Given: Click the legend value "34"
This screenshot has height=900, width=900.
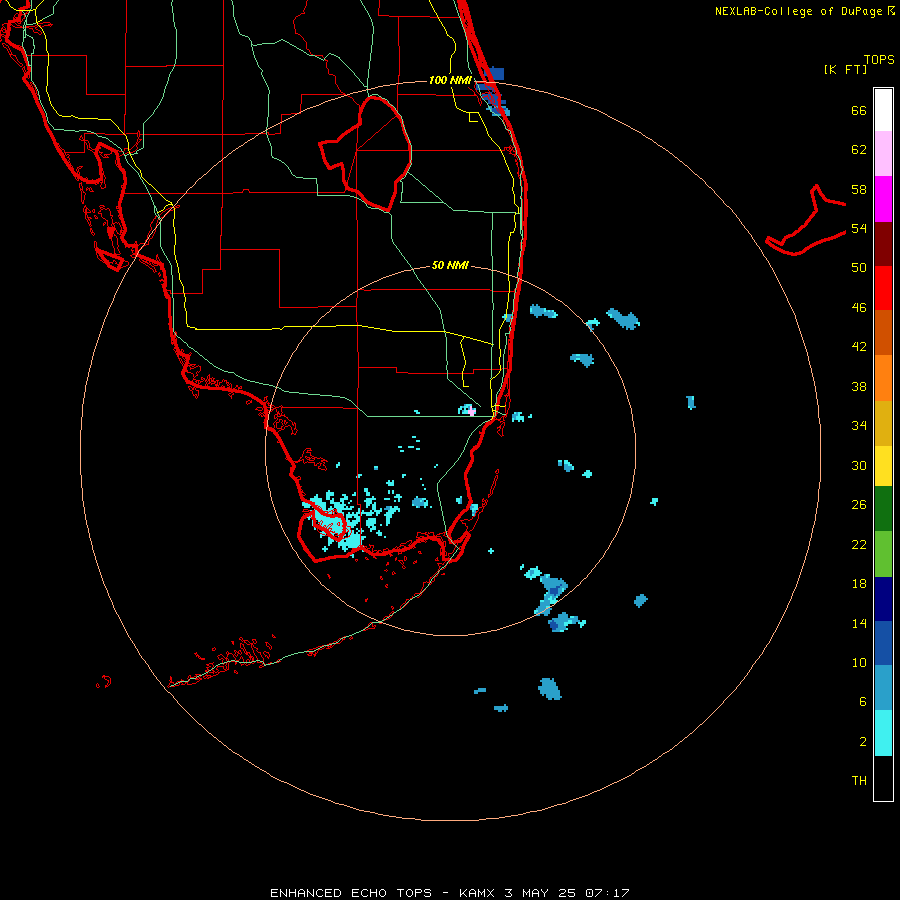Looking at the screenshot, I should pos(859,426).
